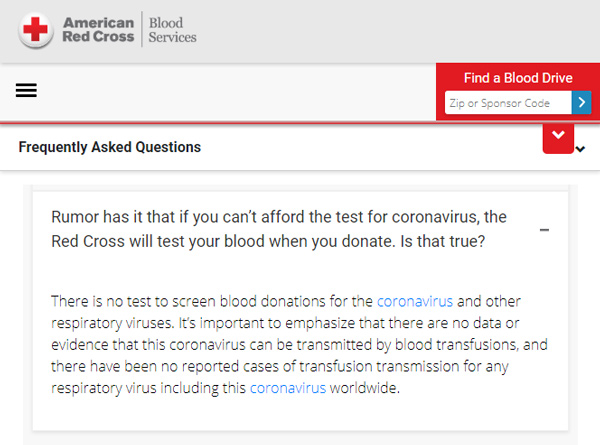Toggle the "Rumor has it" question title
Viewport: 600px width, 445px height.
(x=280, y=229)
